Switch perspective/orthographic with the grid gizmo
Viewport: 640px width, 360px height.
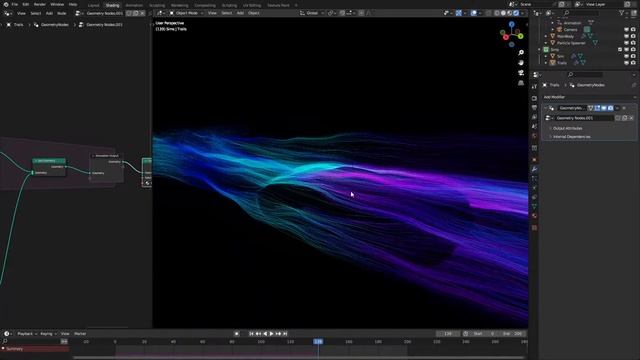[x=521, y=83]
